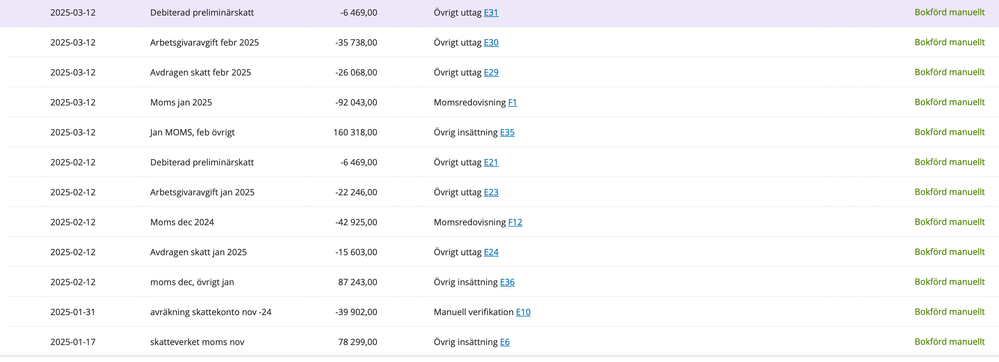The image size is (999, 362).
Task: Click description 'moms dec, övrigt jan'
Action: (193, 282)
